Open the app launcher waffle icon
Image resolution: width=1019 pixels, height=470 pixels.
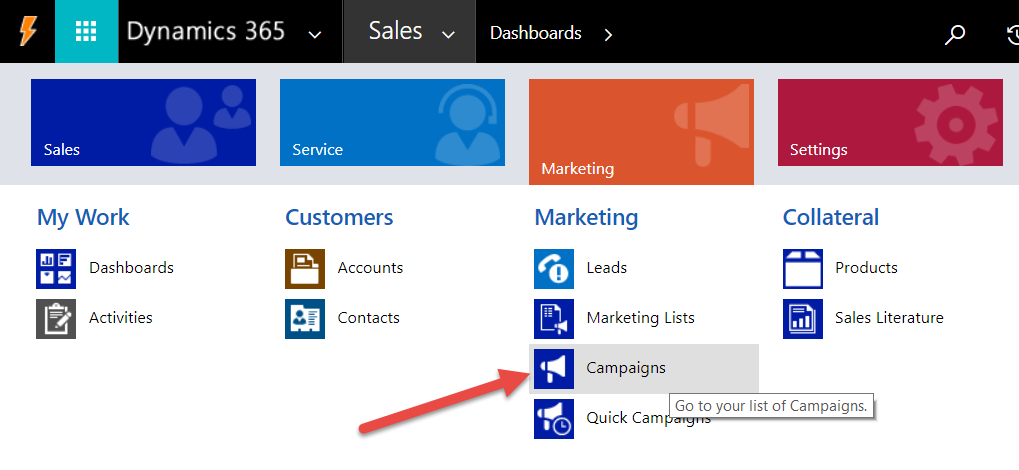(85, 32)
